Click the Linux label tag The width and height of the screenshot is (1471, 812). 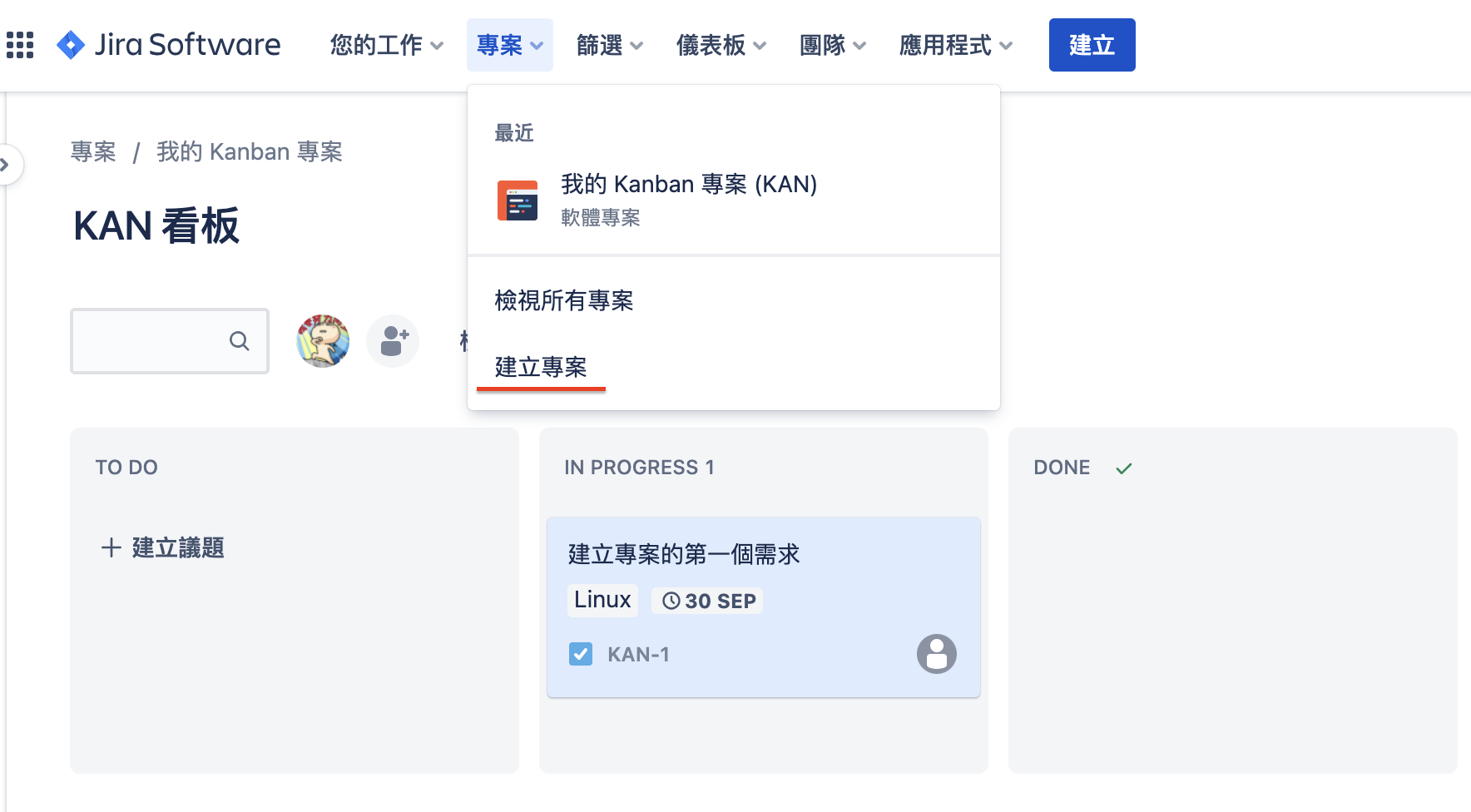point(602,600)
